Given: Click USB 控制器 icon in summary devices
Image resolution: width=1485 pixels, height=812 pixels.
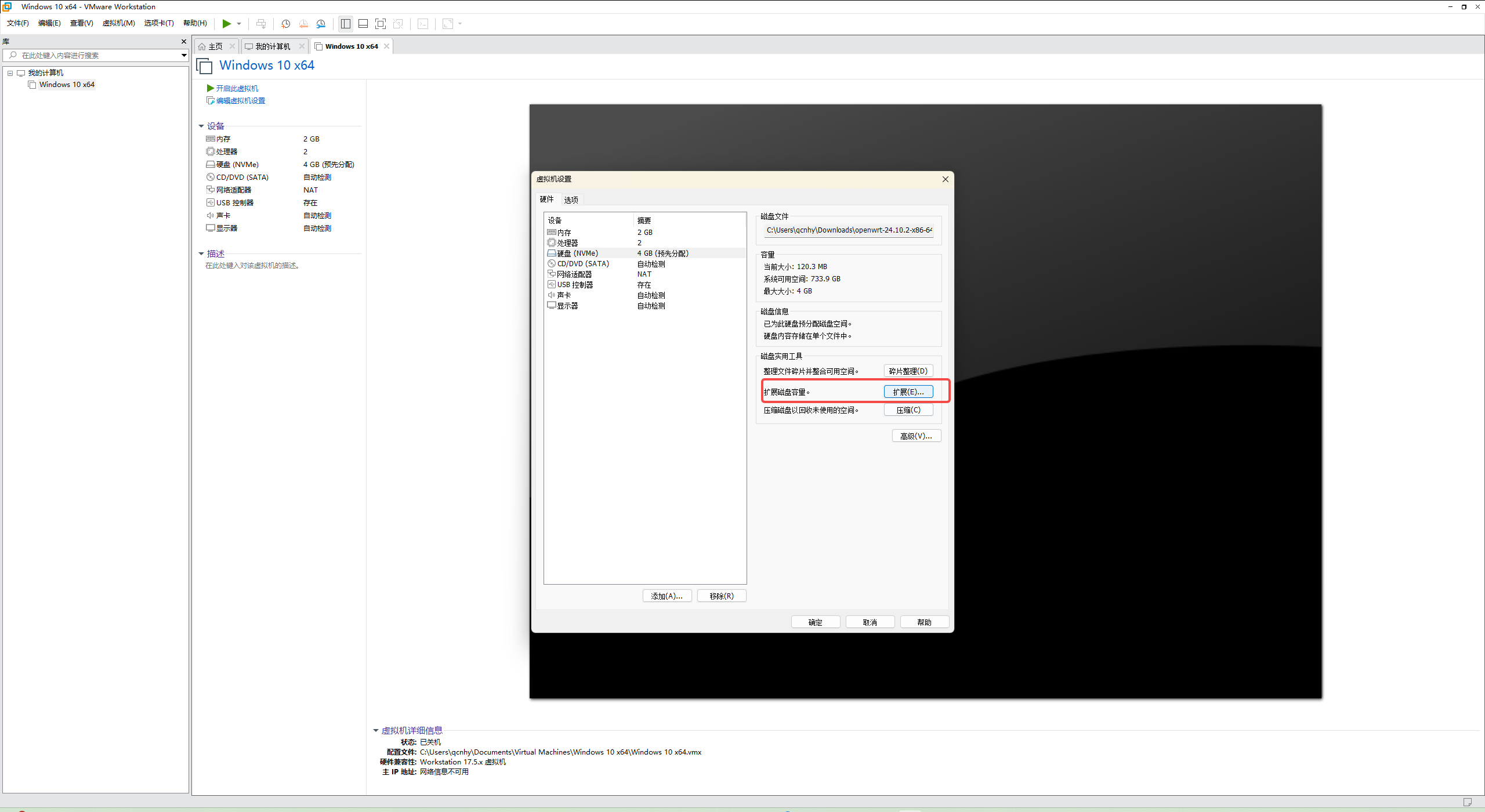Looking at the screenshot, I should click(211, 203).
